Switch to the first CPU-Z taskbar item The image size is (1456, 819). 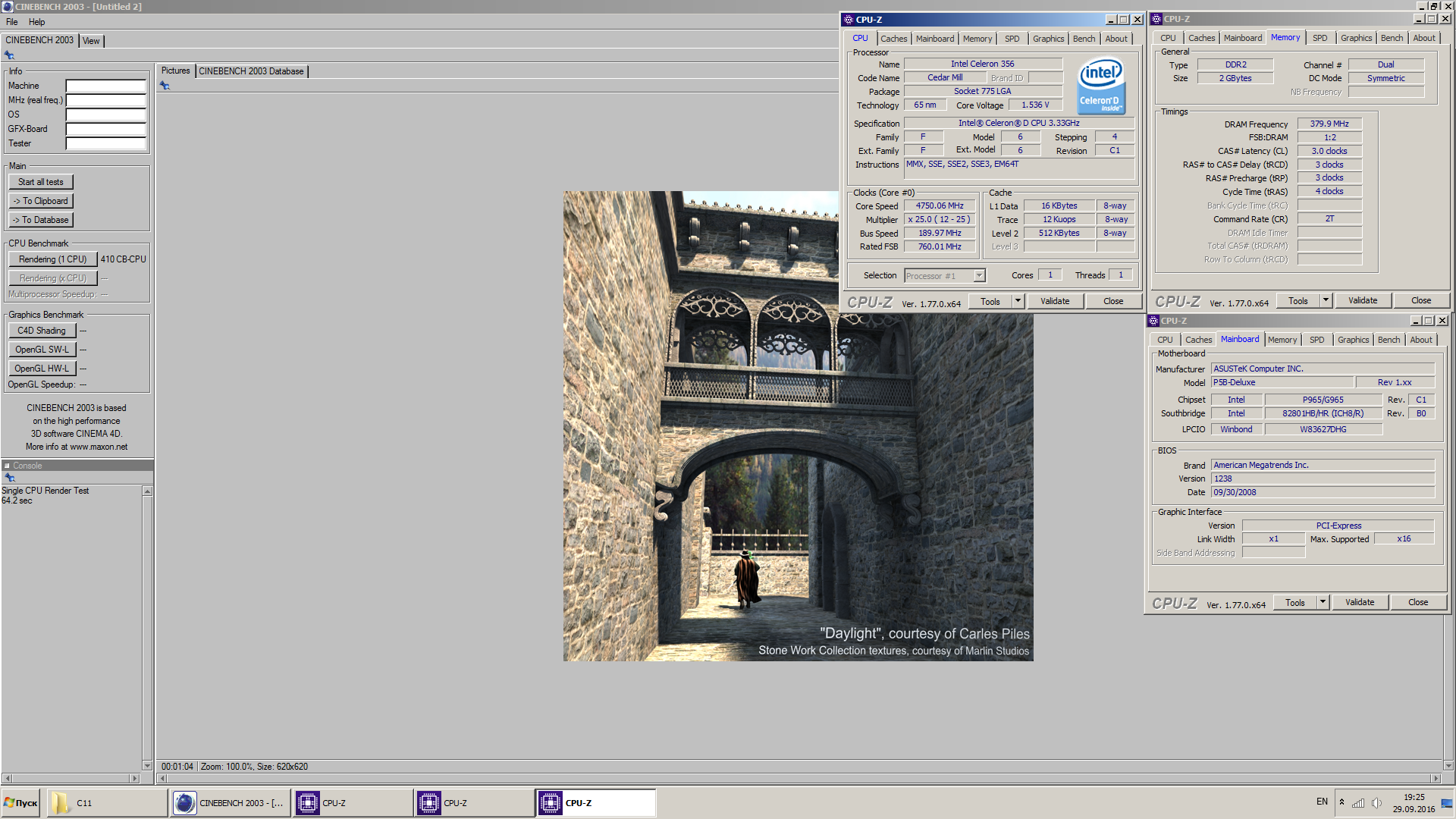pyautogui.click(x=353, y=803)
